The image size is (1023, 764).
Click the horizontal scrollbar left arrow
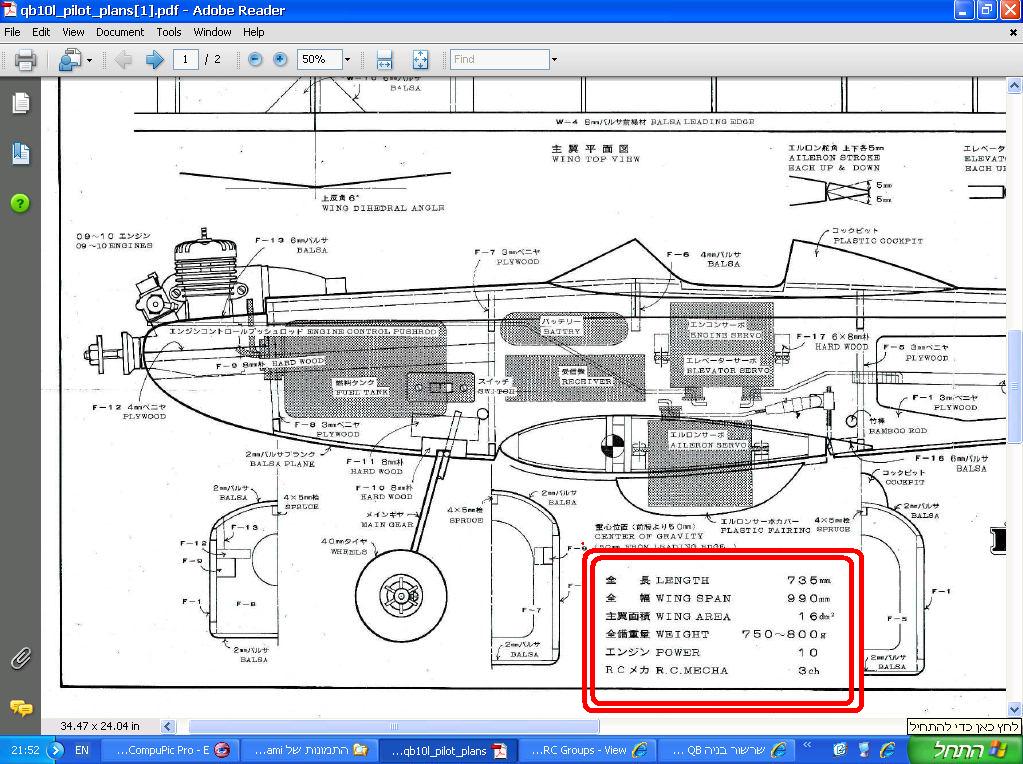(x=168, y=726)
